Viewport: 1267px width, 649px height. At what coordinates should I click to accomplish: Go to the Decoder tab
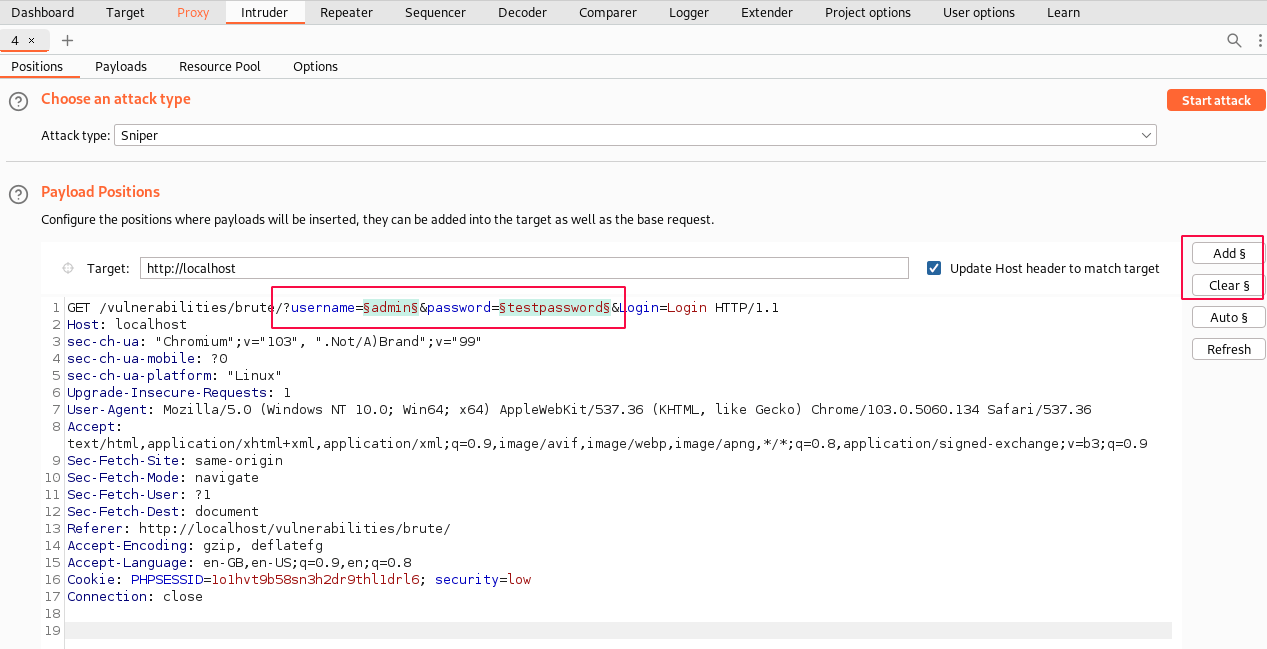[522, 12]
